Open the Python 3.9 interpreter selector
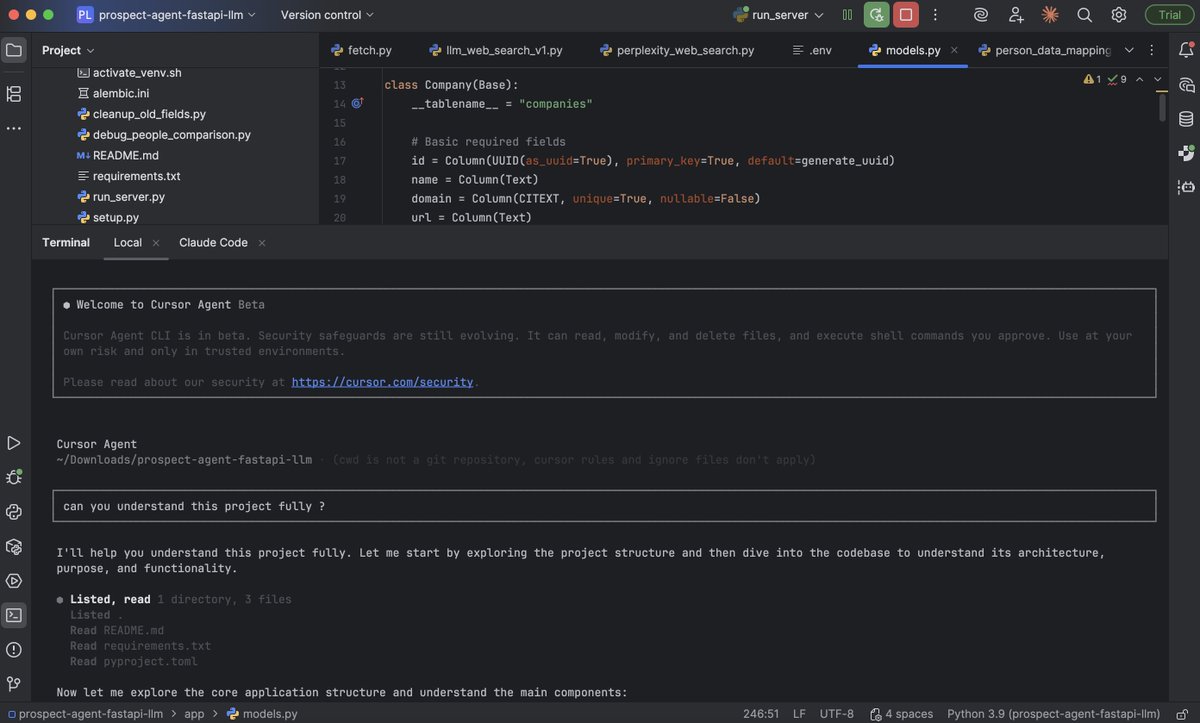This screenshot has width=1200, height=723. [x=1054, y=714]
